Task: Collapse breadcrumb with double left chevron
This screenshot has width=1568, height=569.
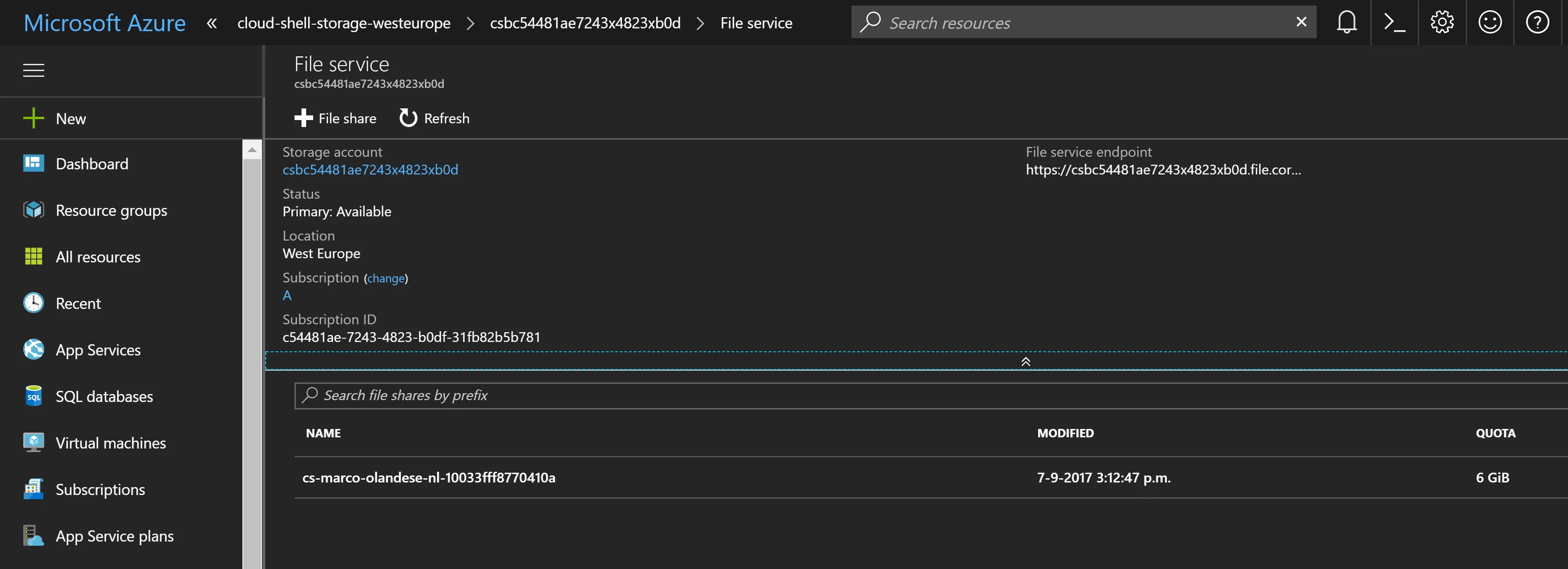Action: [211, 23]
